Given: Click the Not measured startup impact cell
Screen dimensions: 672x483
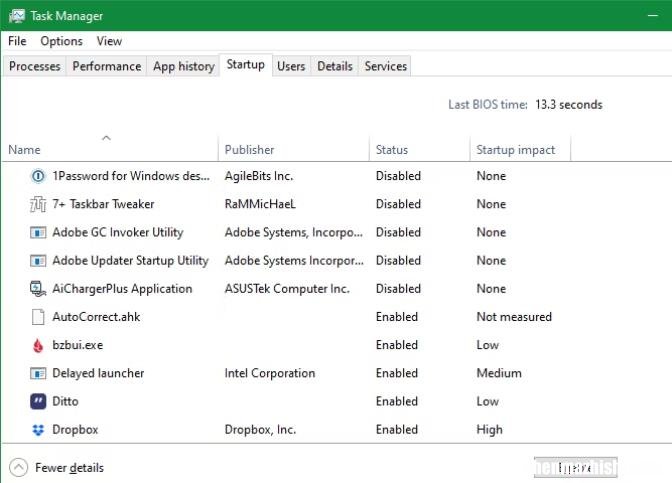Looking at the screenshot, I should tap(514, 317).
